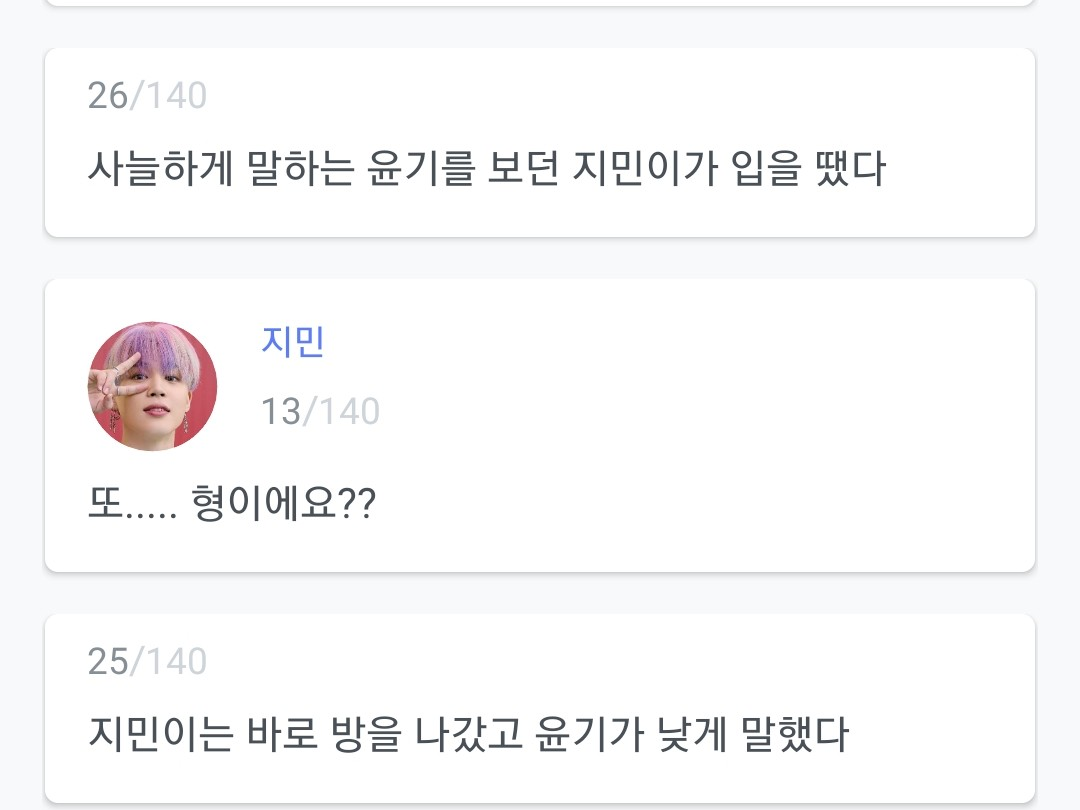Tap Jimin's pink-haired profile avatar
This screenshot has height=810, width=1080.
click(153, 386)
